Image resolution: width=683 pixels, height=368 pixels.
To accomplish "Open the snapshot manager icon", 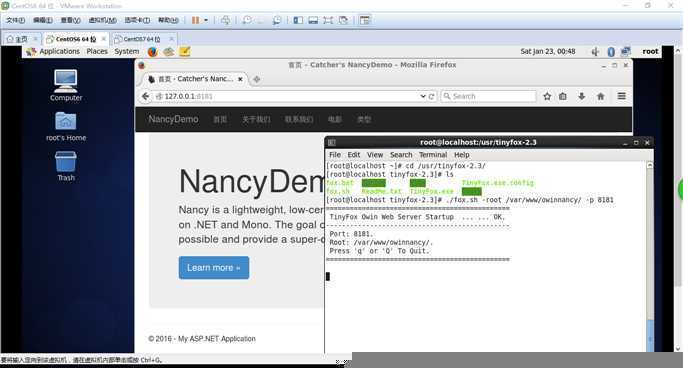I will pyautogui.click(x=277, y=20).
